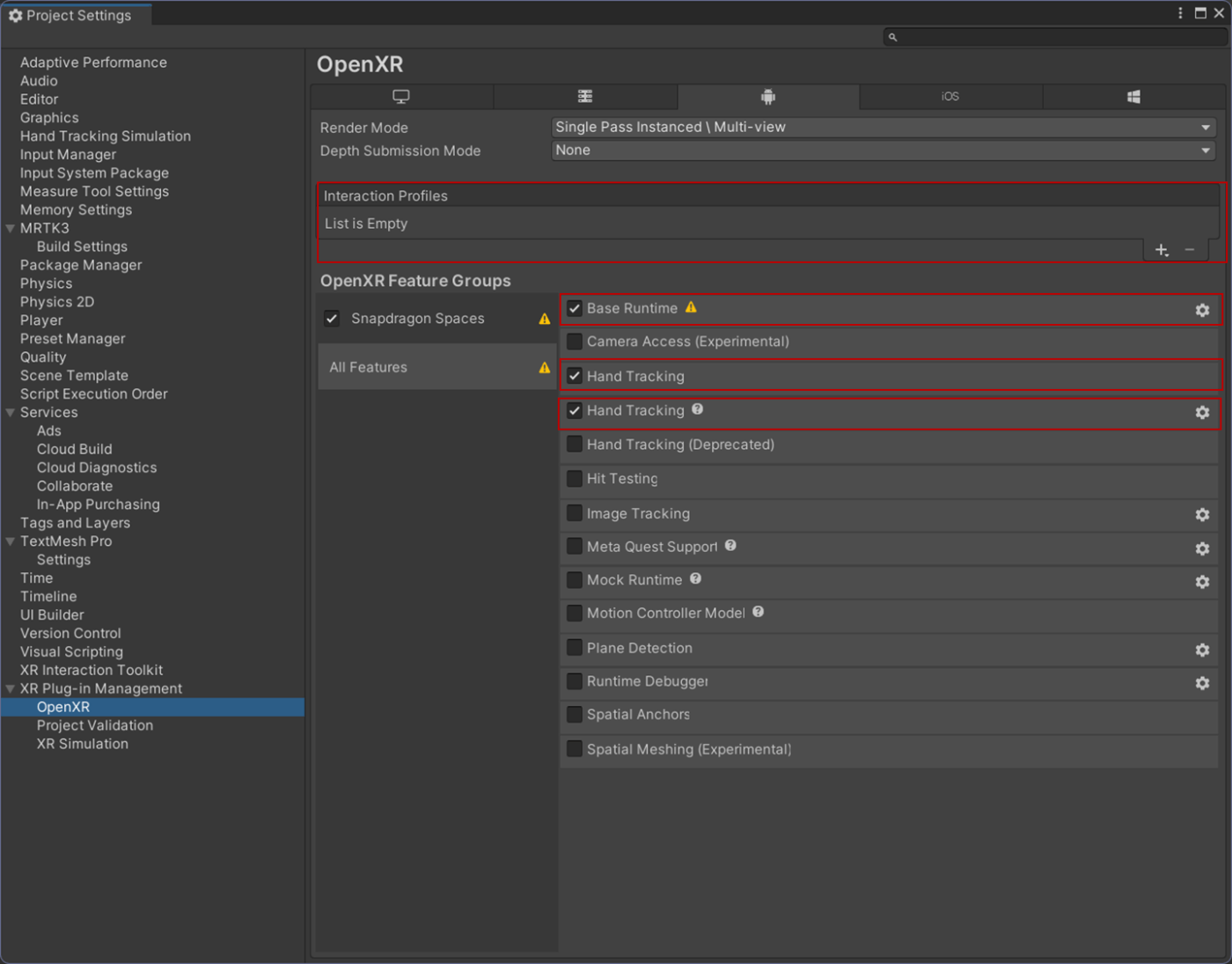
Task: Open TextMesh Pro Settings item
Action: point(63,560)
